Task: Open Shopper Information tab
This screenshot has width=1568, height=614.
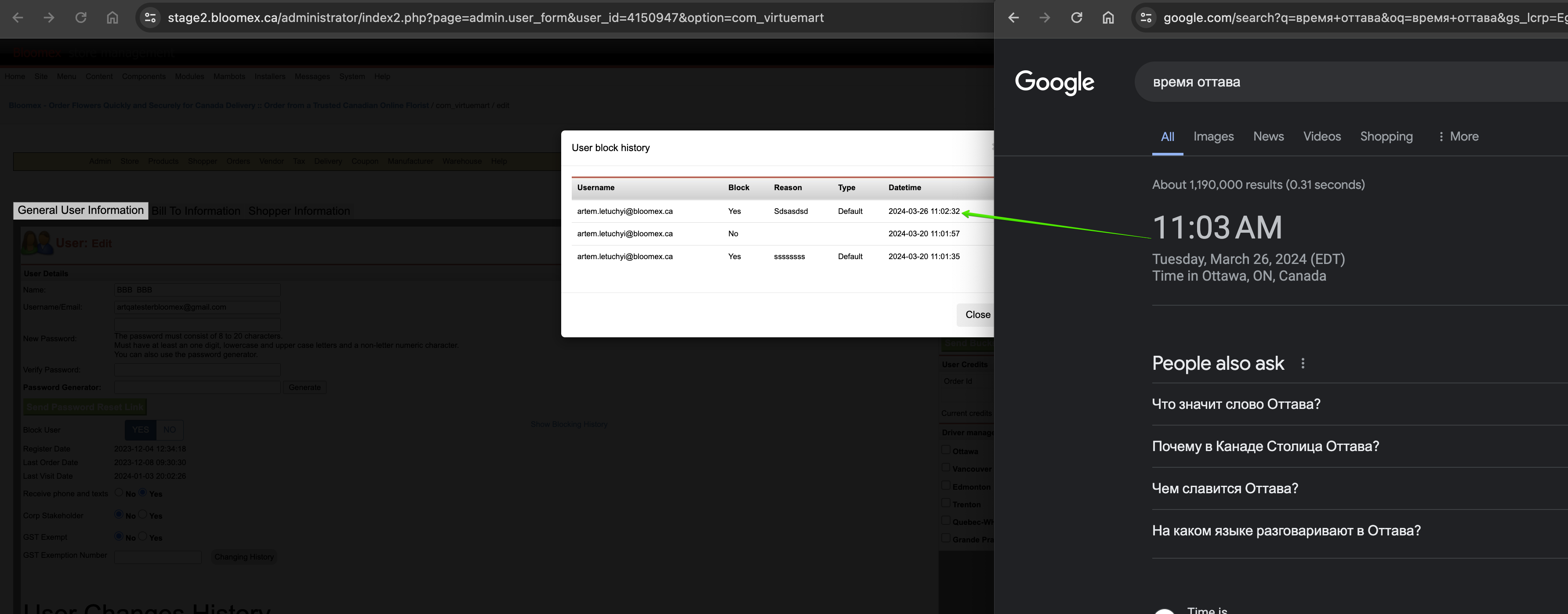Action: pos(299,211)
